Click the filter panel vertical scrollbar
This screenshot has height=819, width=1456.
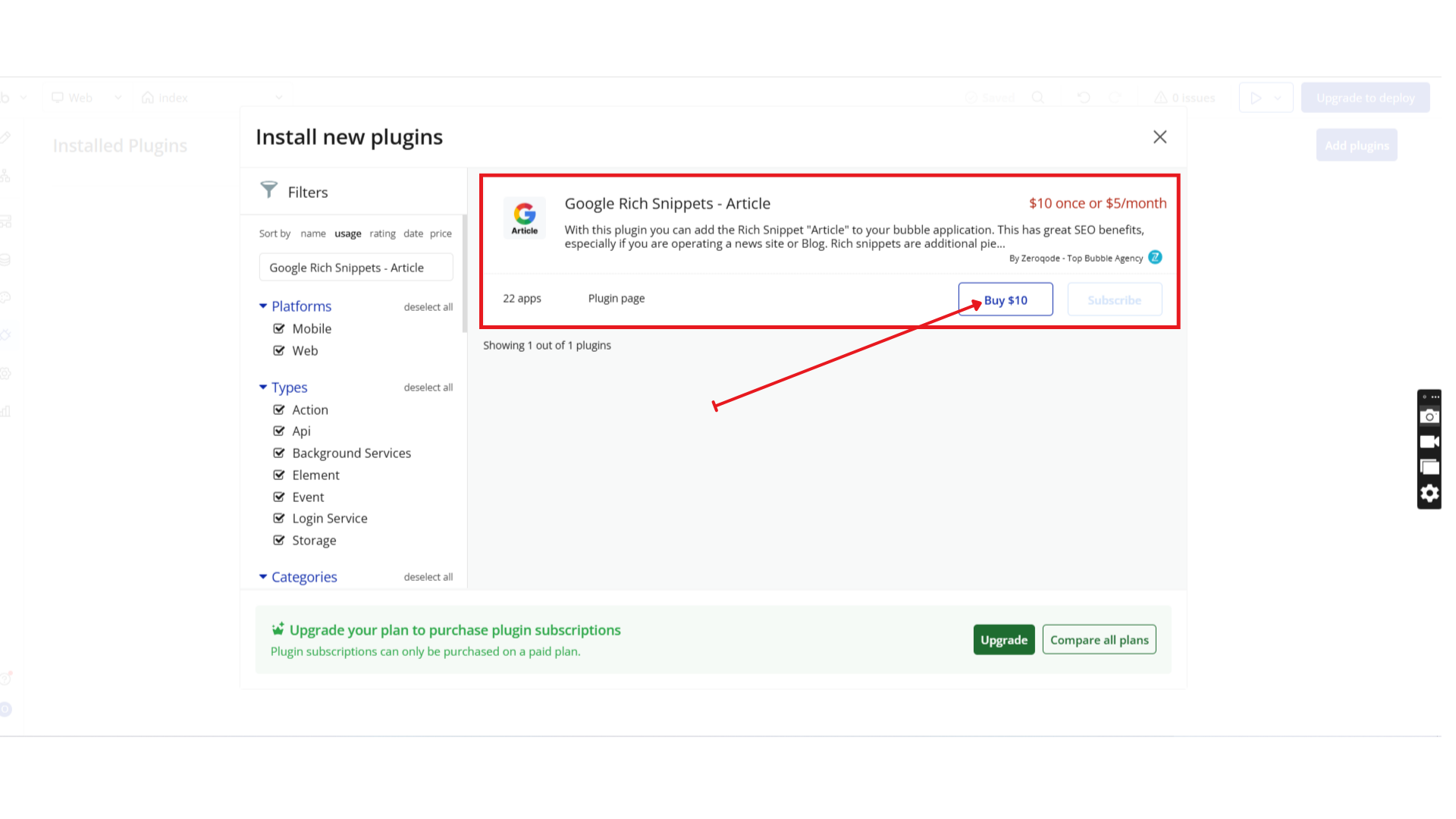(x=464, y=273)
